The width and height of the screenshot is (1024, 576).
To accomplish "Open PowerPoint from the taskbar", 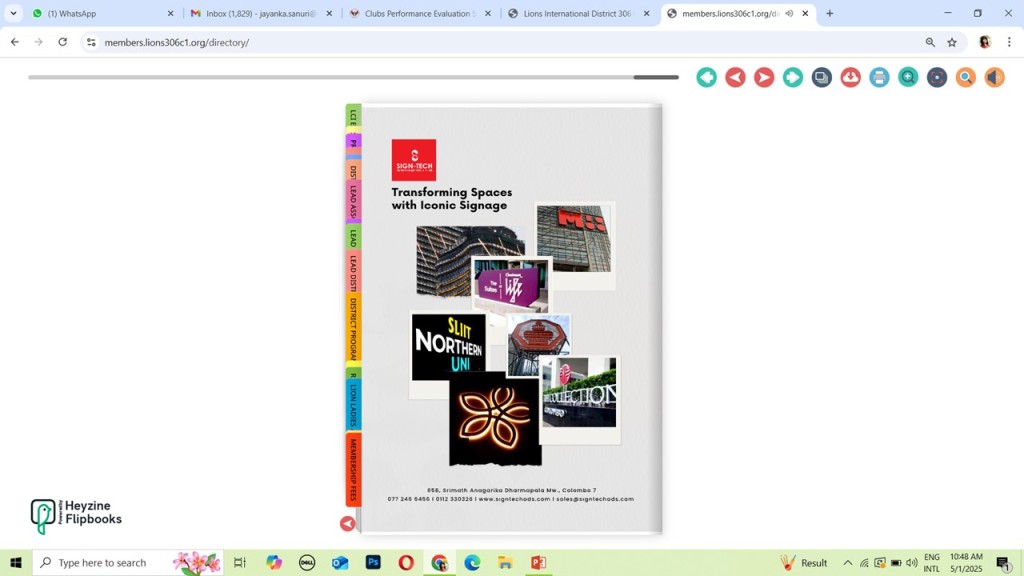I will (x=538, y=562).
